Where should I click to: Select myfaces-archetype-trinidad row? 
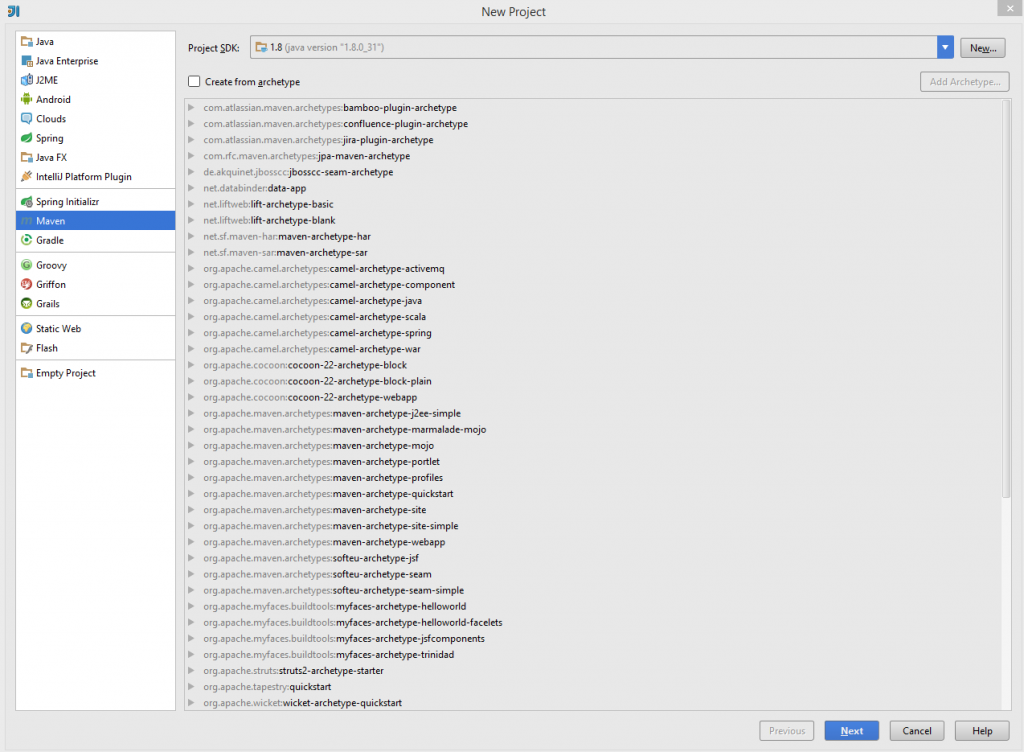(593, 654)
